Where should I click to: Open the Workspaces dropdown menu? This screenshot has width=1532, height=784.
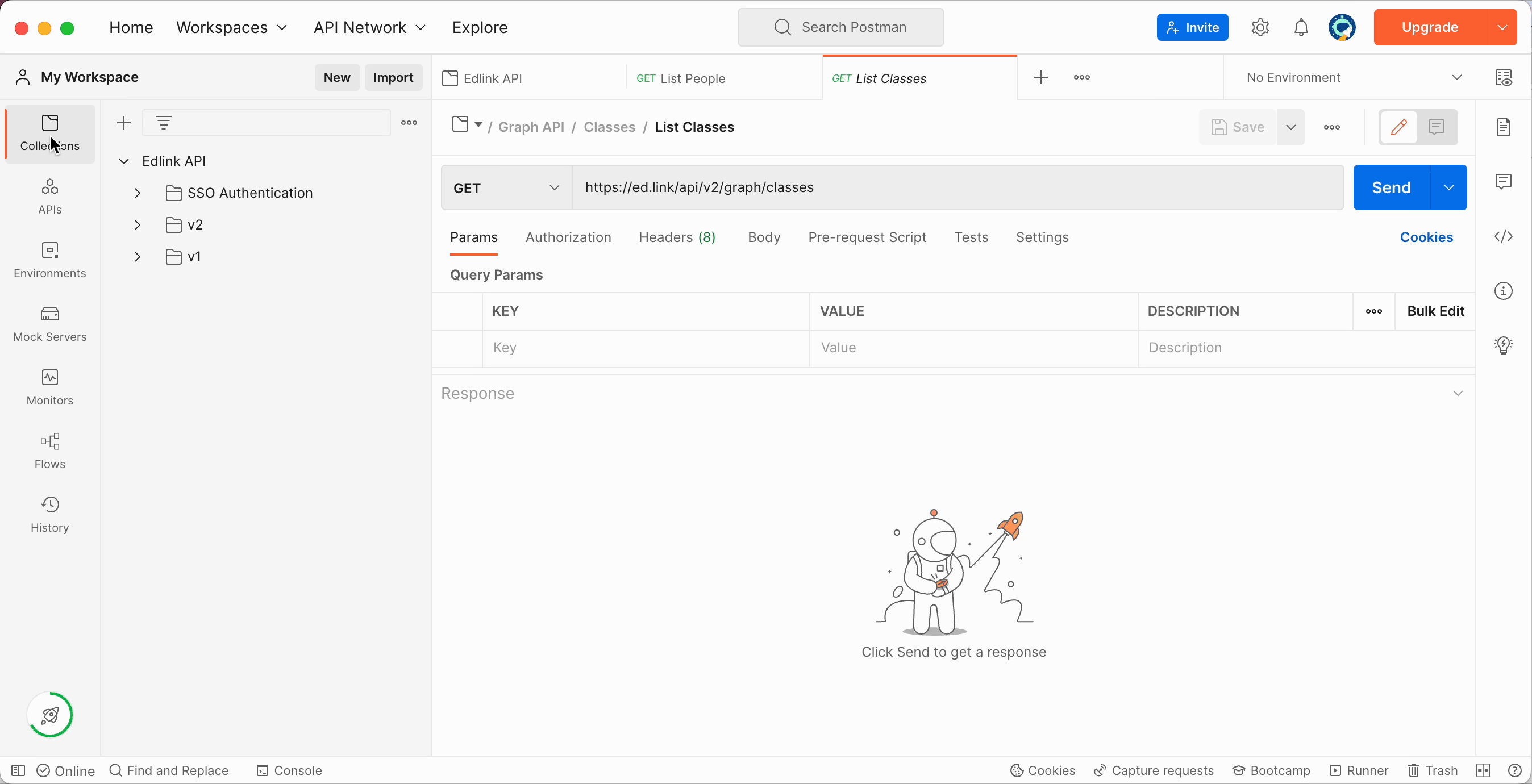point(231,27)
